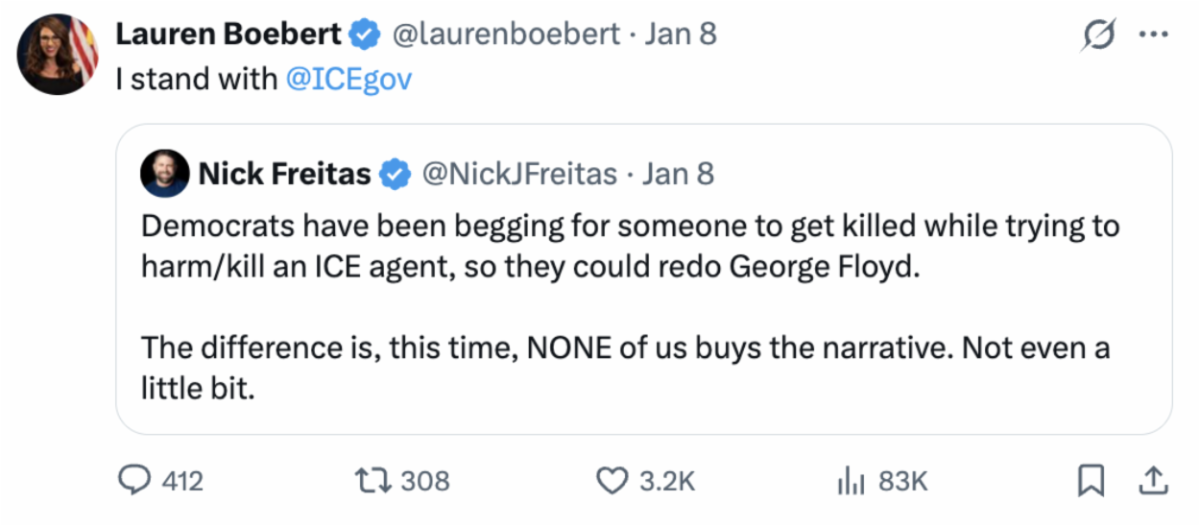Follow the @ICEgov mention link
The width and height of the screenshot is (1200, 526).
(x=348, y=80)
